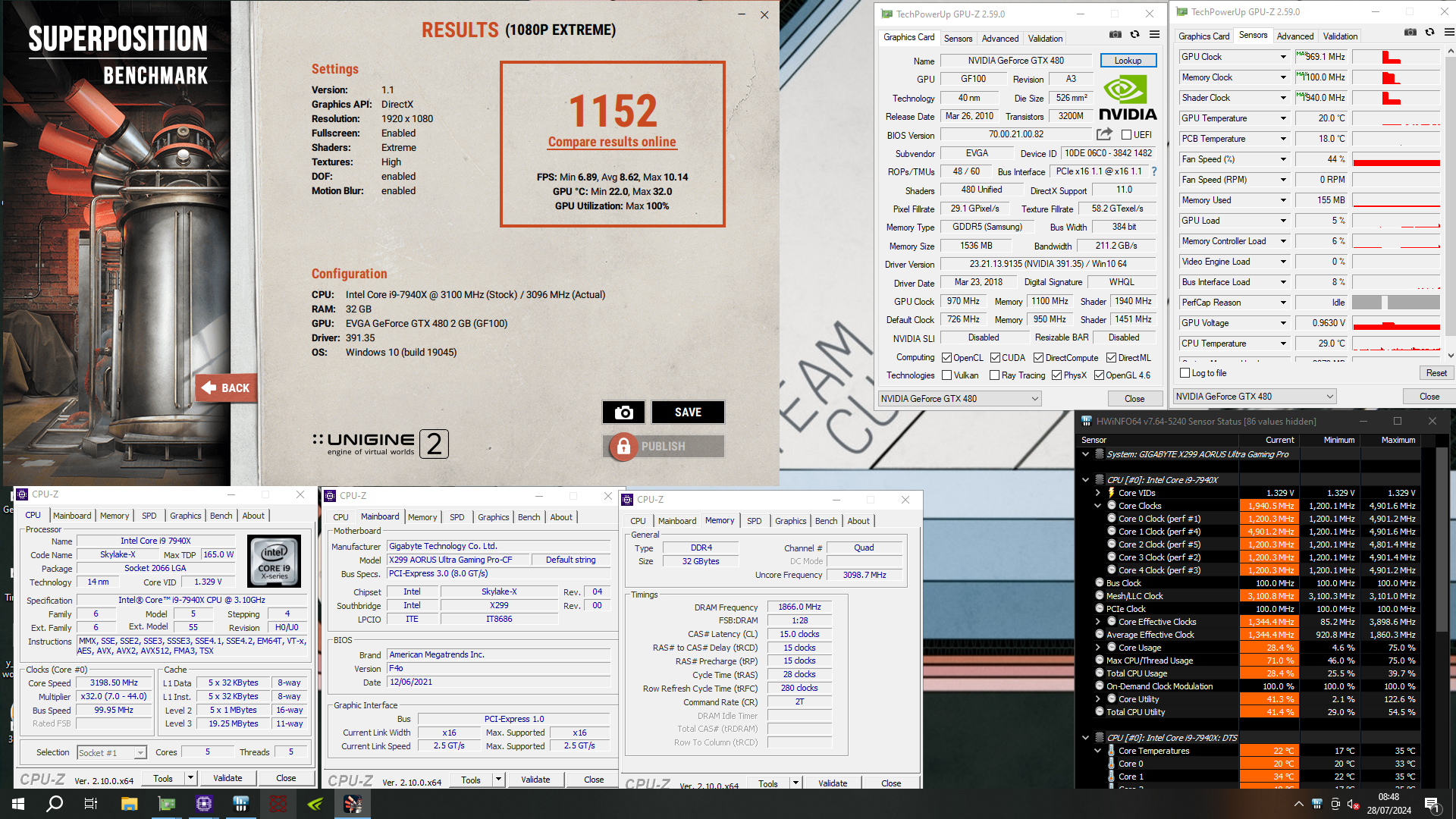Open Graphics tab in CPU-Z Memory window
Image resolution: width=1456 pixels, height=819 pixels.
pos(790,521)
